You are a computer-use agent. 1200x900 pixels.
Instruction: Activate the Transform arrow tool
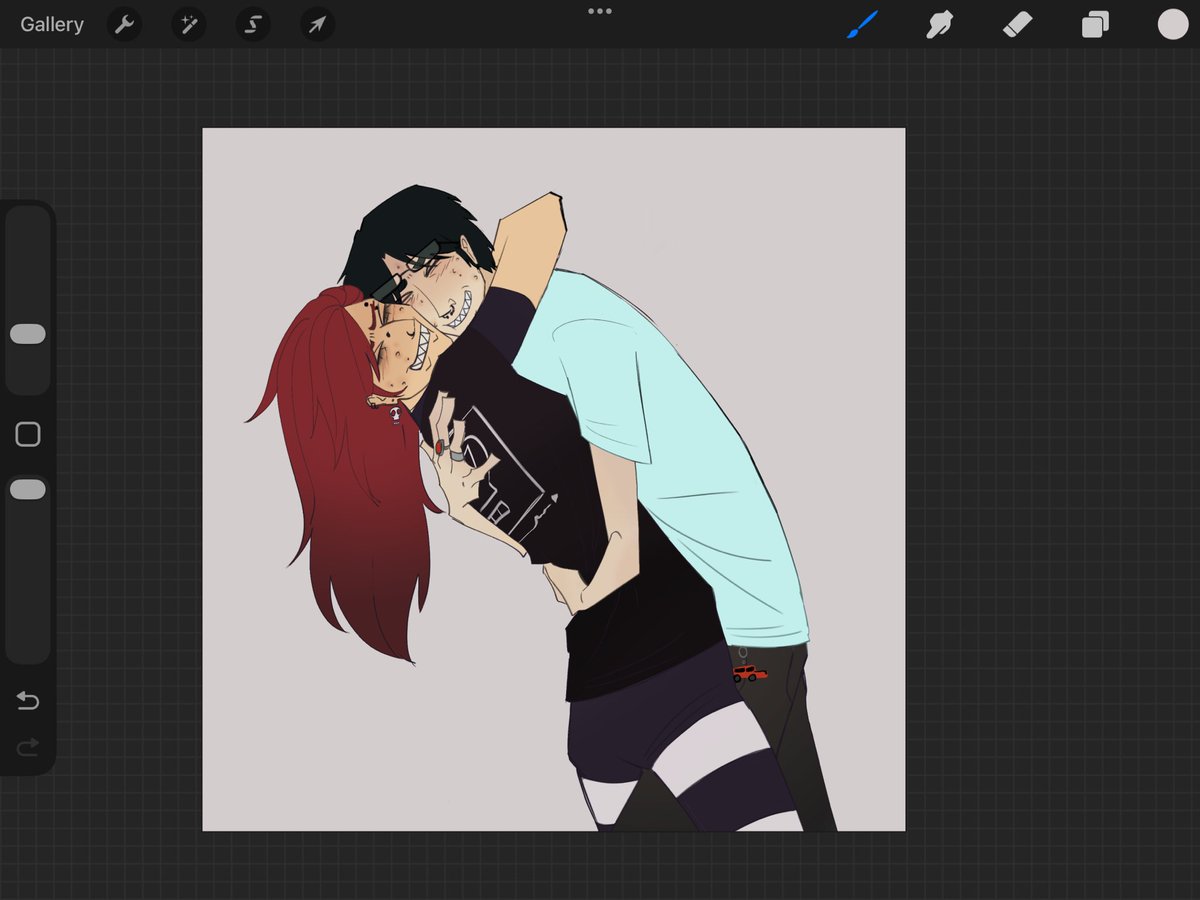pos(317,24)
